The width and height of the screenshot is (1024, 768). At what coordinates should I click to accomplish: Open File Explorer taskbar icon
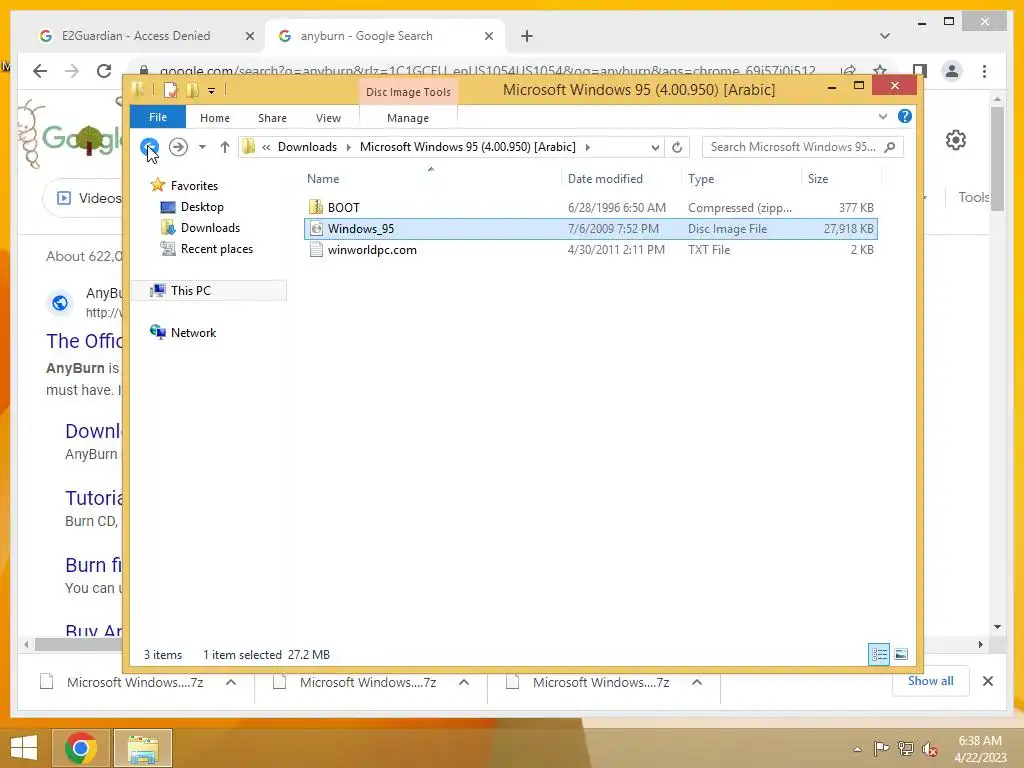(x=143, y=748)
